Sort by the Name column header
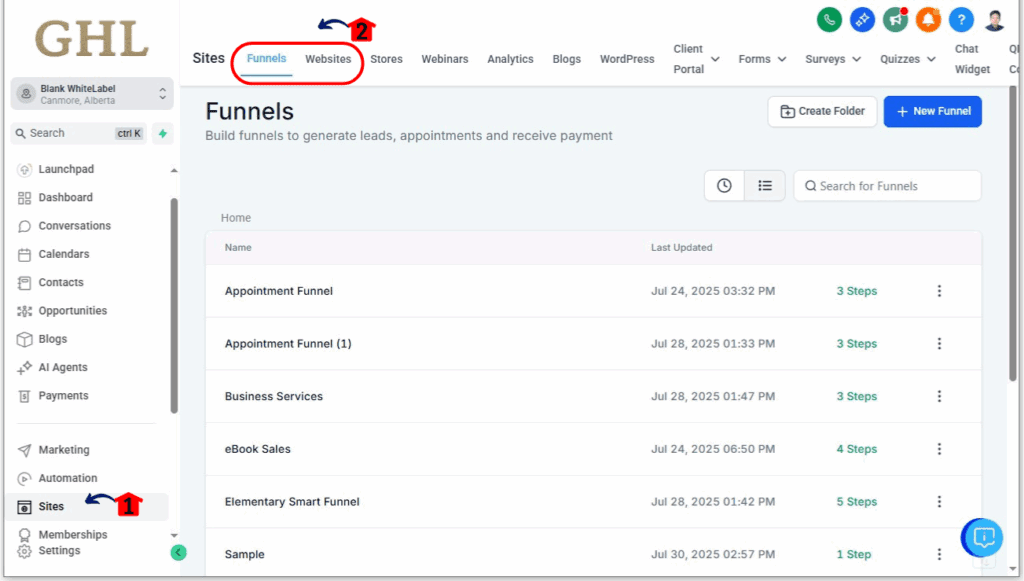1024x581 pixels. (238, 247)
